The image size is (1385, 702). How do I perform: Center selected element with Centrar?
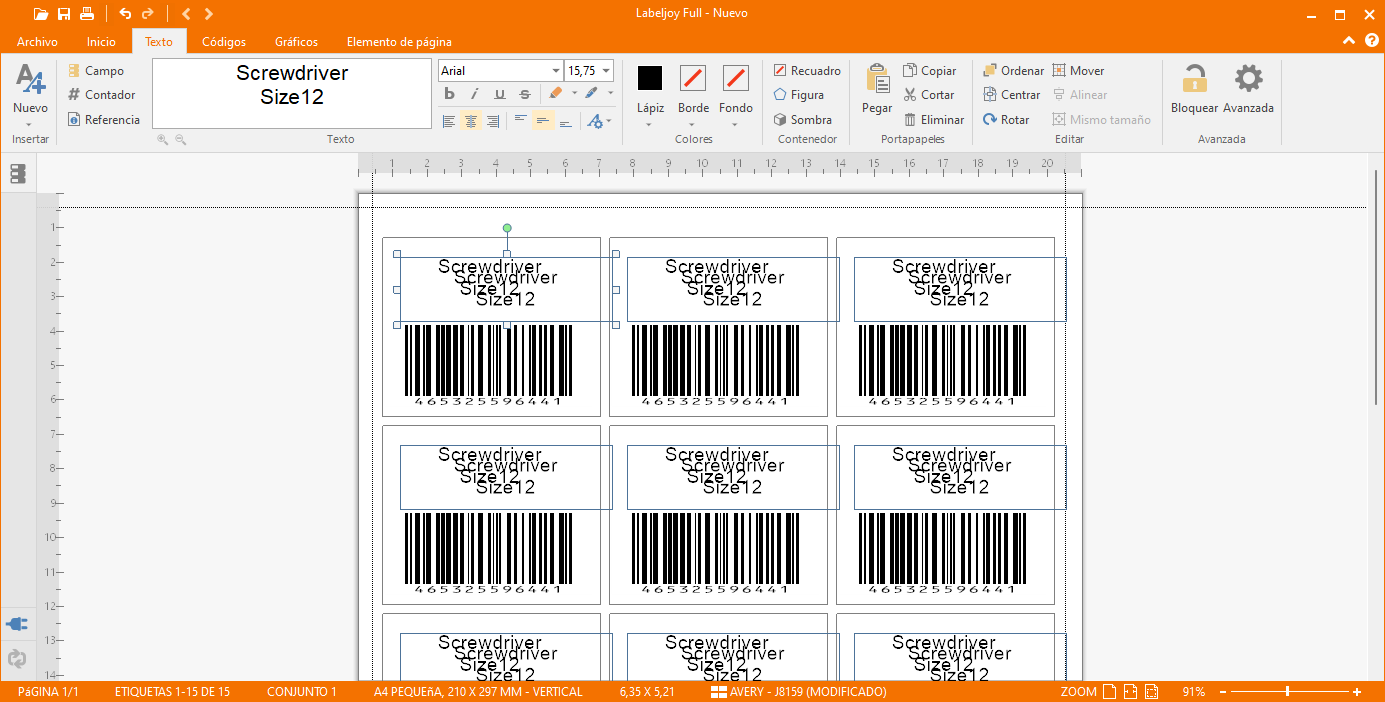click(x=1012, y=95)
